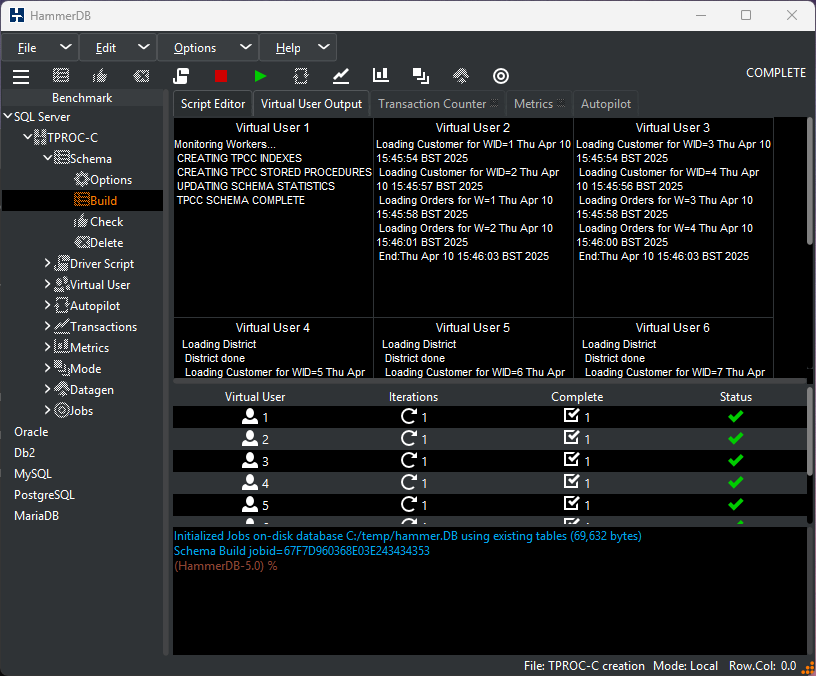Click the Schema icon in tree

click(x=62, y=158)
